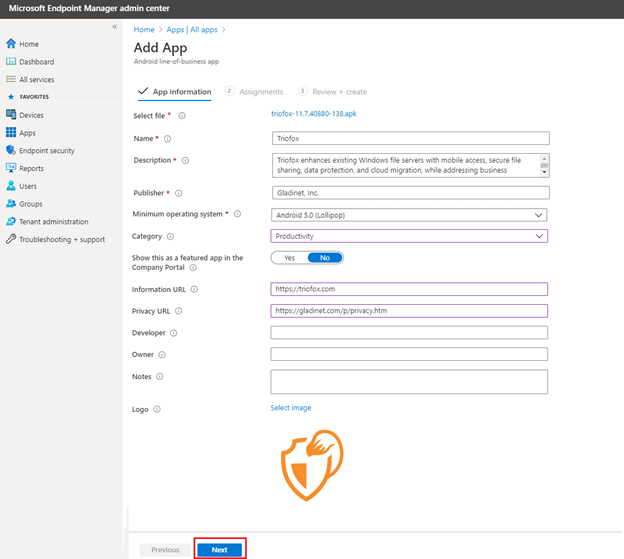The width and height of the screenshot is (624, 559).
Task: Open Apps grid icon in sidebar
Action: pos(11,132)
